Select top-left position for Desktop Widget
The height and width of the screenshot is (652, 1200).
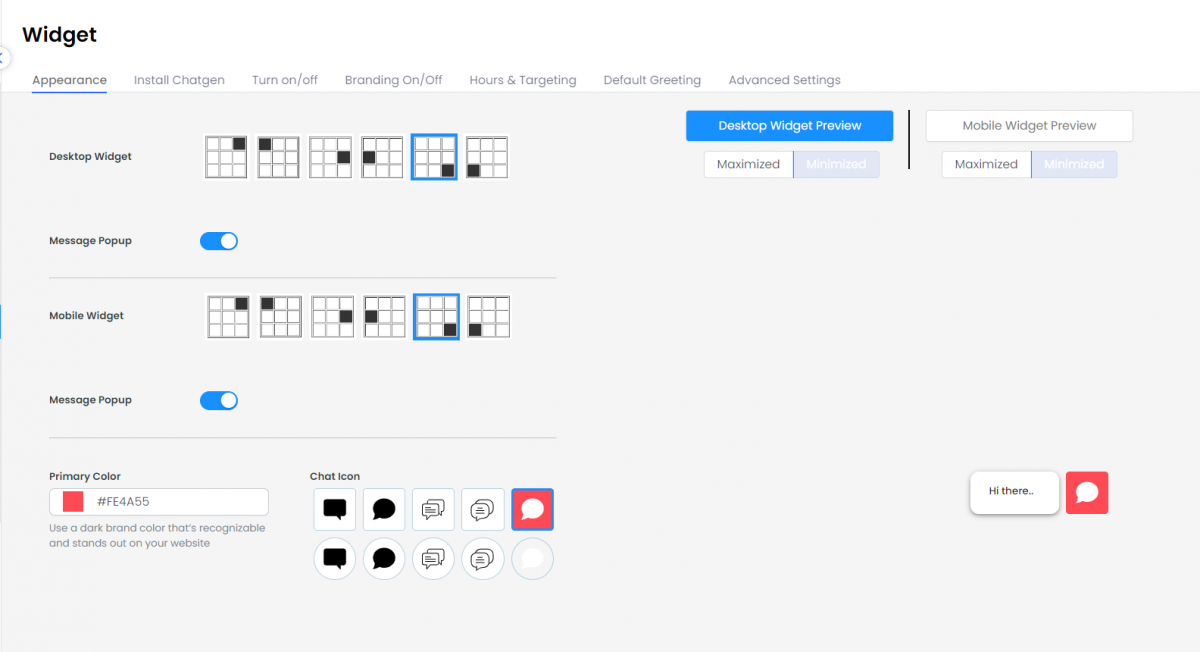click(278, 157)
